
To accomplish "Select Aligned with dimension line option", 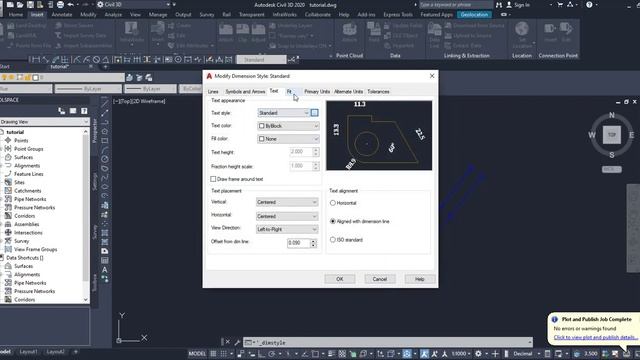I will pos(333,221).
